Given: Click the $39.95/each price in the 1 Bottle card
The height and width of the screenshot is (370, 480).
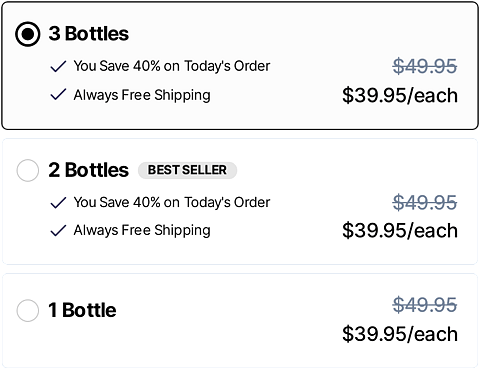Looking at the screenshot, I should click(400, 334).
